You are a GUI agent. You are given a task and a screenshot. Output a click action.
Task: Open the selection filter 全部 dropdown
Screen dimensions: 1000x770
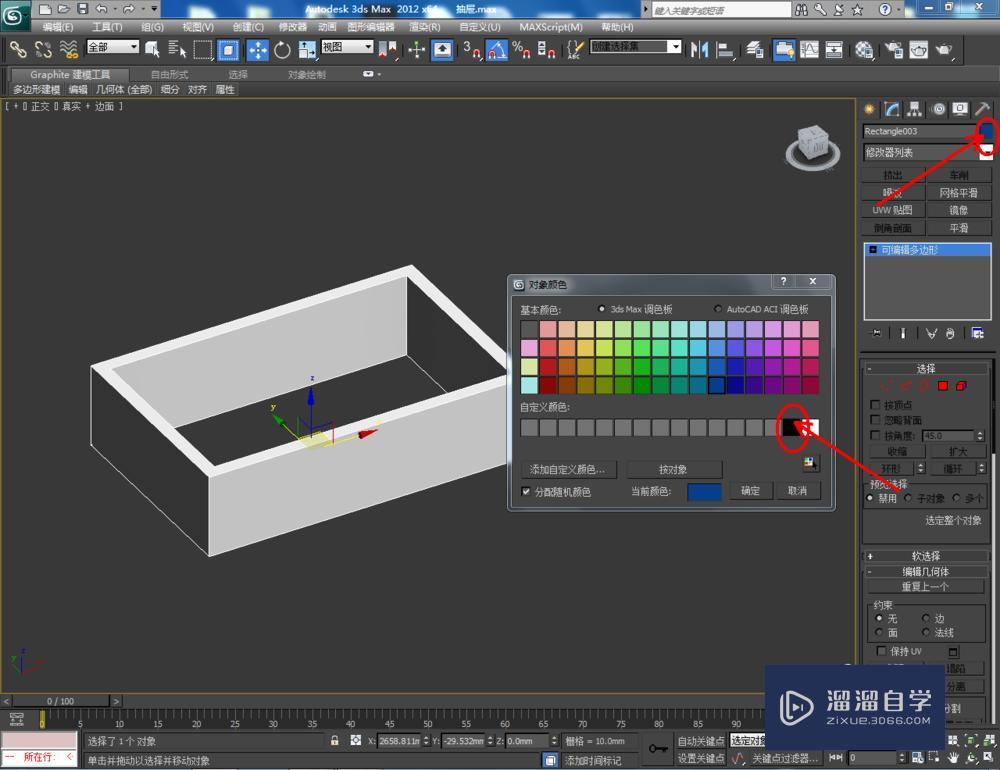pyautogui.click(x=113, y=46)
